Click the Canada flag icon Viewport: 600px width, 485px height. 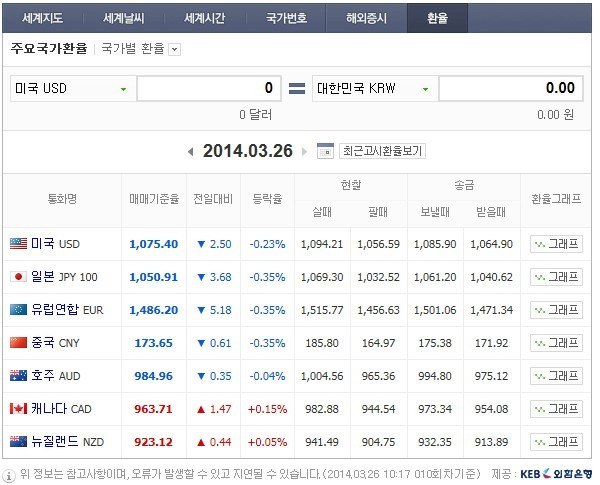pyautogui.click(x=18, y=408)
